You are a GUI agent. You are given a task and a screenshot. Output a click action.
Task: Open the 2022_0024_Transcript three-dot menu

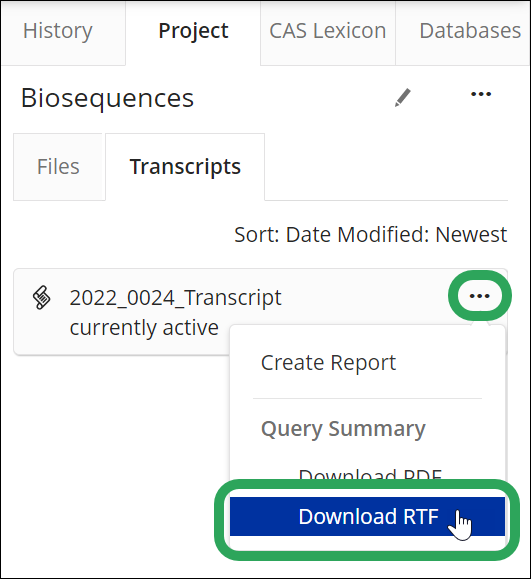480,296
